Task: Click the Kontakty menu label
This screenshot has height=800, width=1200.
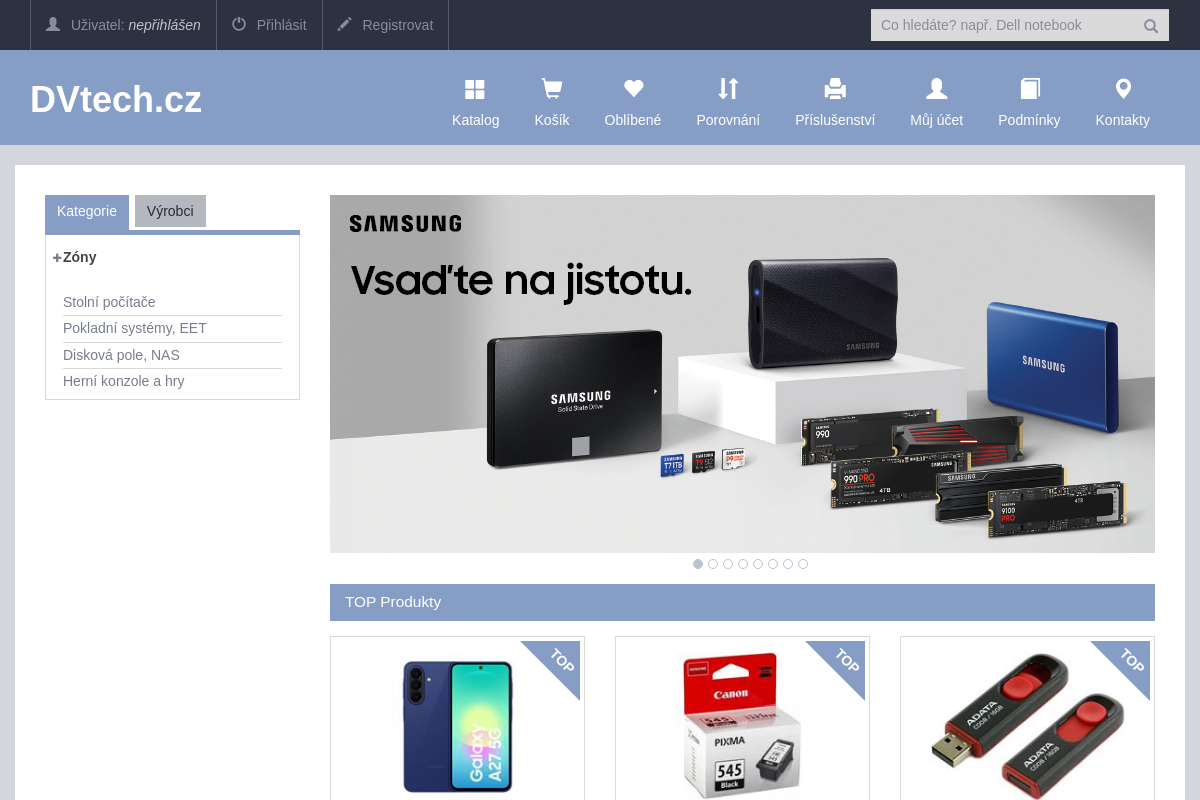Action: coord(1122,120)
